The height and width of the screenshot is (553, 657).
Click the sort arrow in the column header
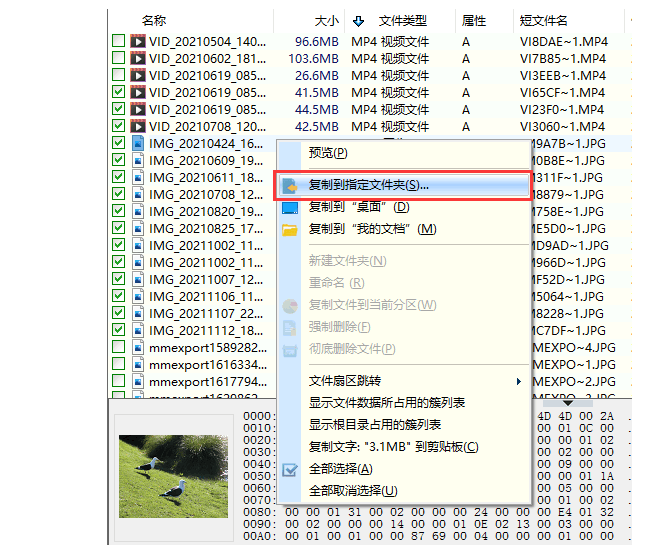(x=359, y=20)
